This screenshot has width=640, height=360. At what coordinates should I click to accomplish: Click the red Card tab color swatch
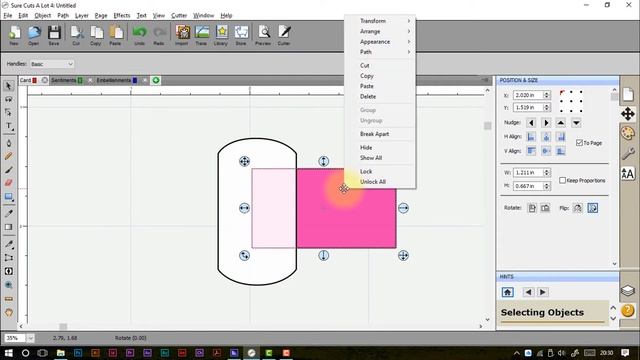[35, 80]
